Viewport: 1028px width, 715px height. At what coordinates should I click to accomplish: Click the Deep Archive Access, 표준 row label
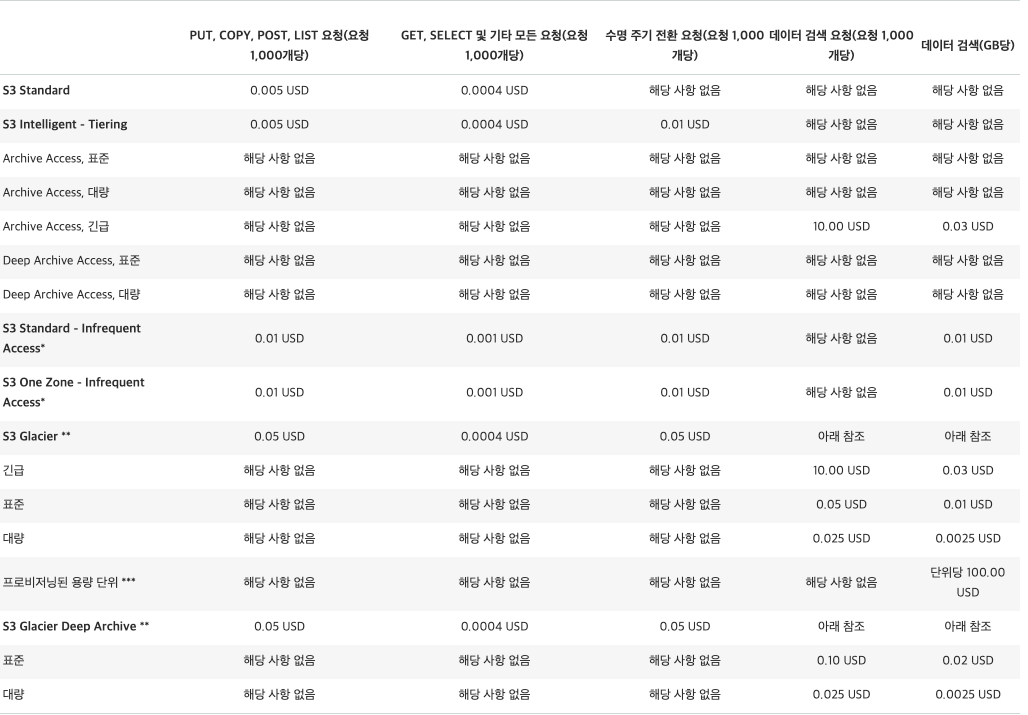pos(72,261)
